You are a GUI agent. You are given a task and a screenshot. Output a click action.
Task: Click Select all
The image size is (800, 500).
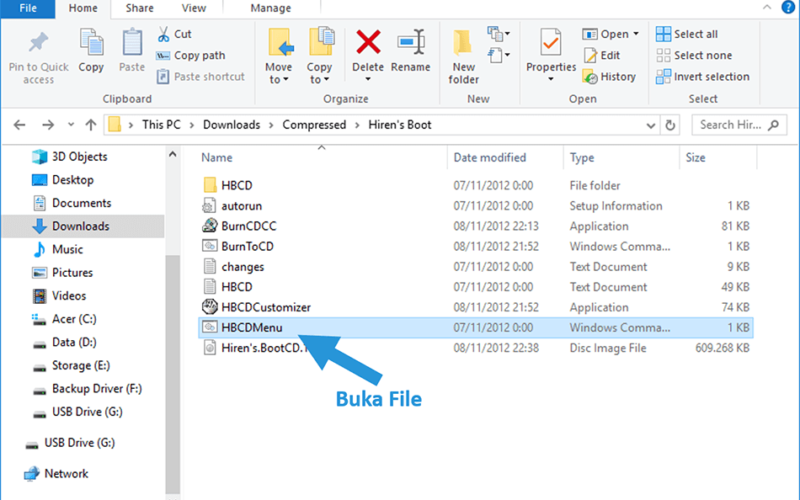point(687,34)
